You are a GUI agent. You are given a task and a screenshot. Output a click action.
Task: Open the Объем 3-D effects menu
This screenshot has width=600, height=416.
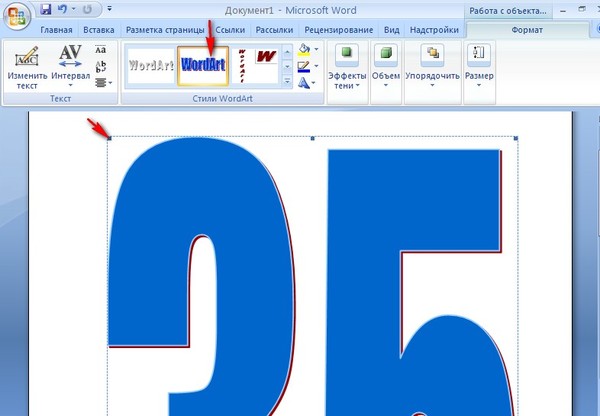coord(386,78)
